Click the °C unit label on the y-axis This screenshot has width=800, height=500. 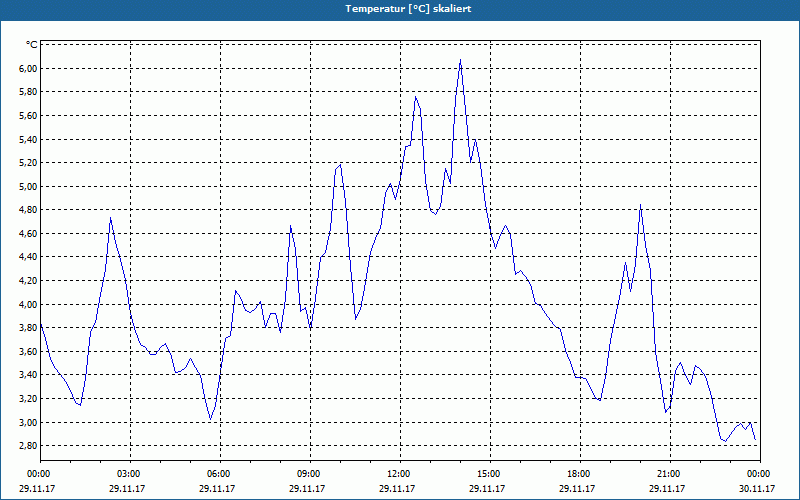(x=32, y=45)
